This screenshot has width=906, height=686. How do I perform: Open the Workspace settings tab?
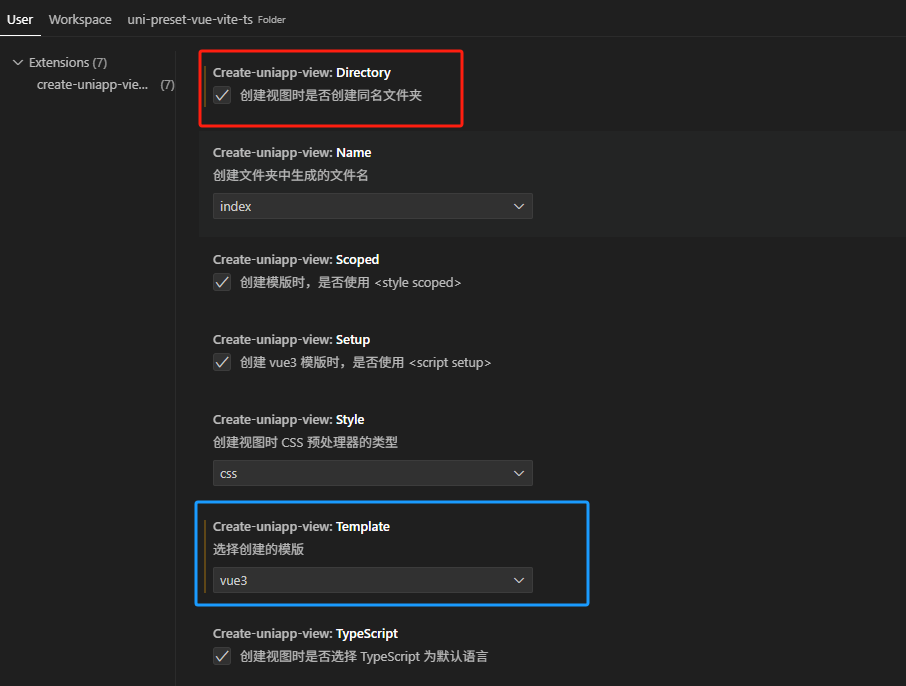(80, 19)
